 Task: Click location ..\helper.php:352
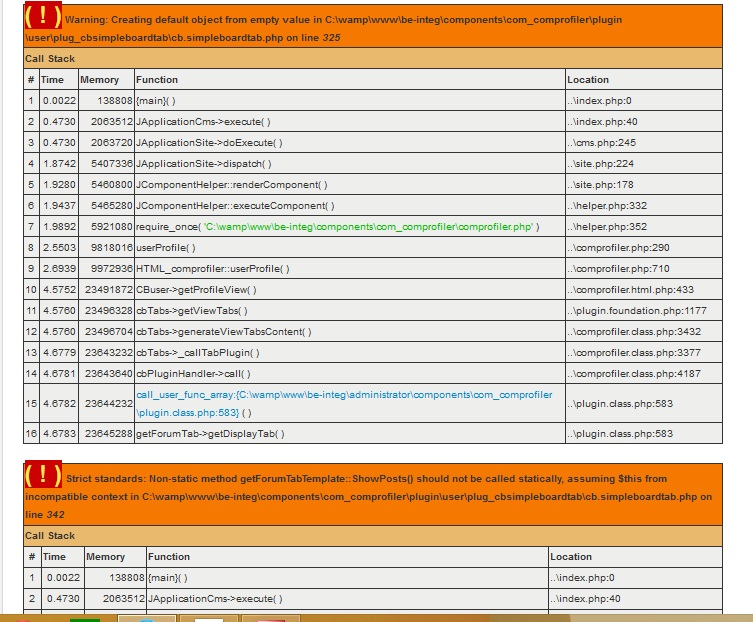[607, 227]
